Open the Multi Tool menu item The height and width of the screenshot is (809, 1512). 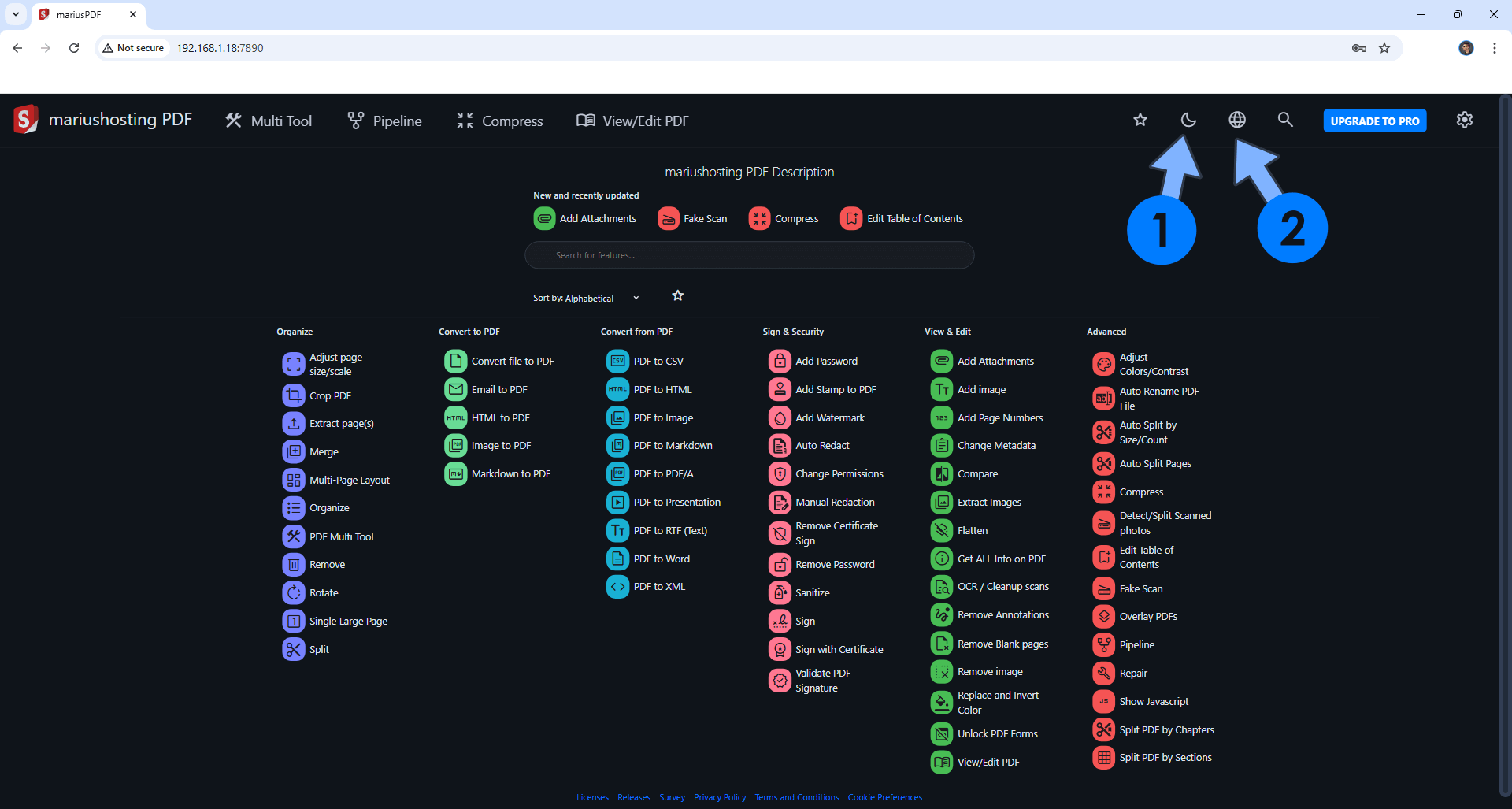269,121
